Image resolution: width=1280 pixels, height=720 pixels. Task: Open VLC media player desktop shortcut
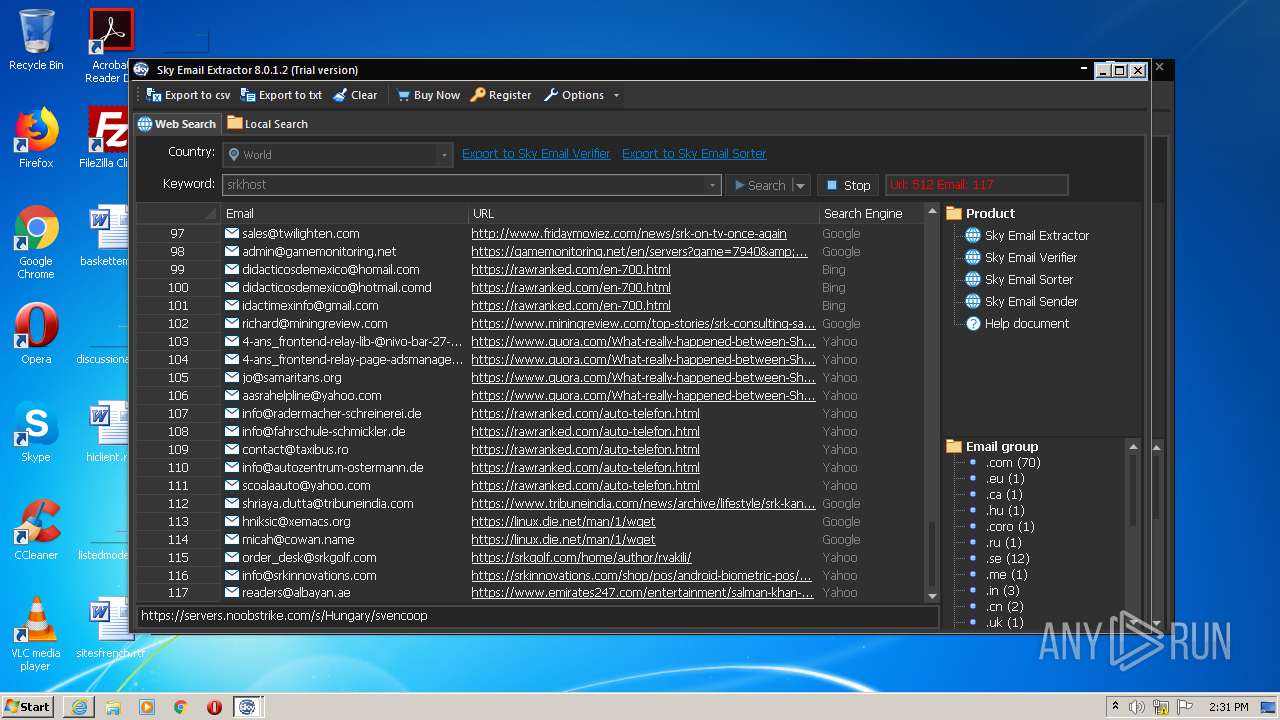(x=36, y=634)
